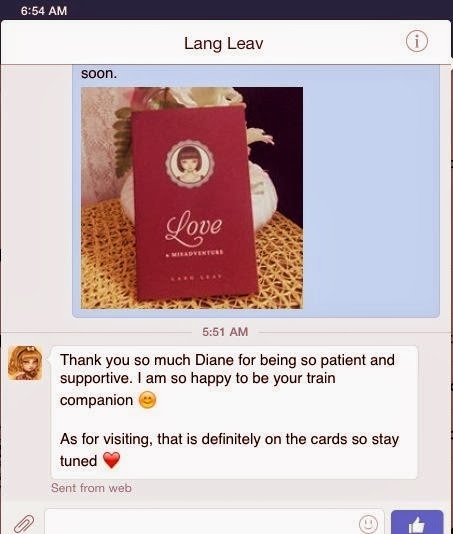Click the 6:54 AM status bar clock

point(44,11)
